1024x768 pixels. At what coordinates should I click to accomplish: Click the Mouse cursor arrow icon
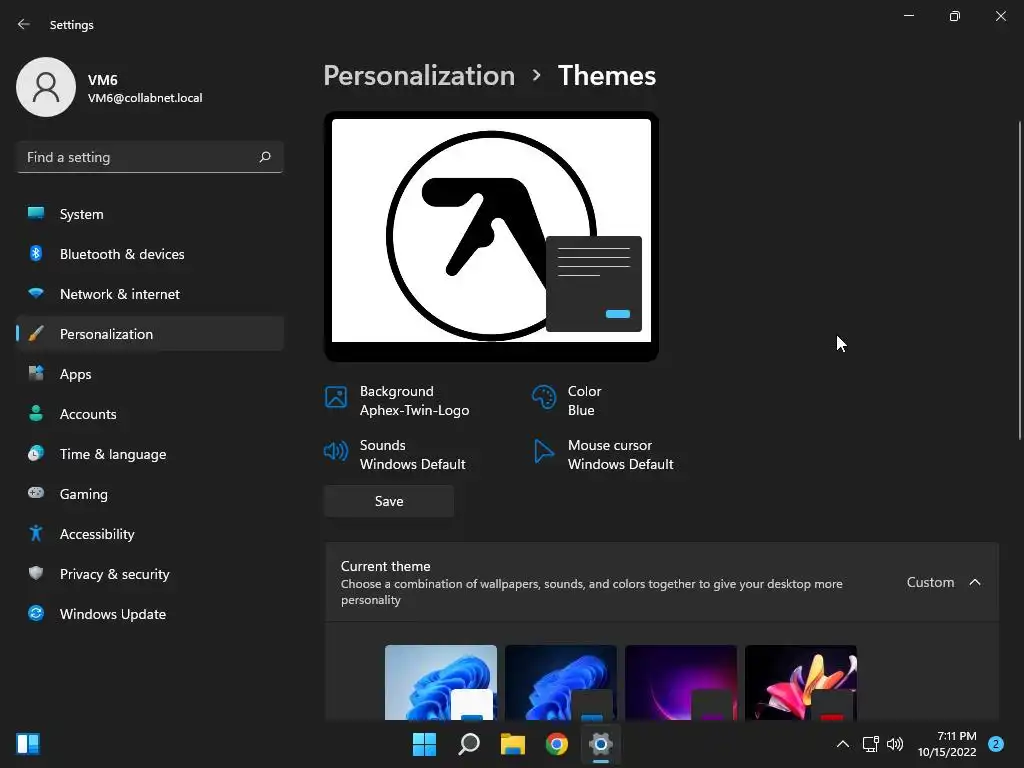point(543,451)
